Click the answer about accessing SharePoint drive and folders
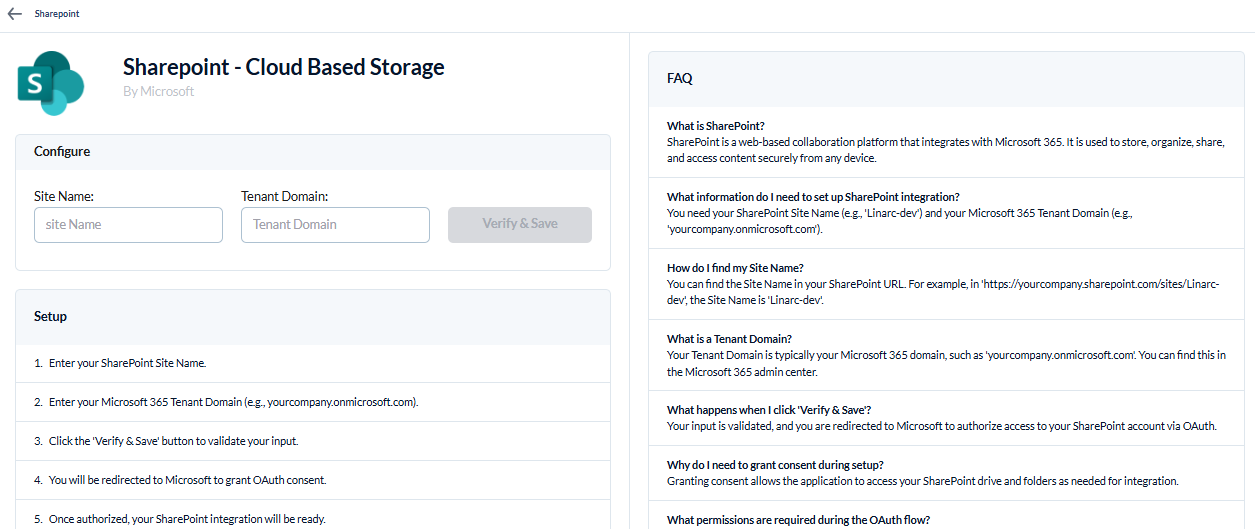The width and height of the screenshot is (1255, 529). pos(923,481)
